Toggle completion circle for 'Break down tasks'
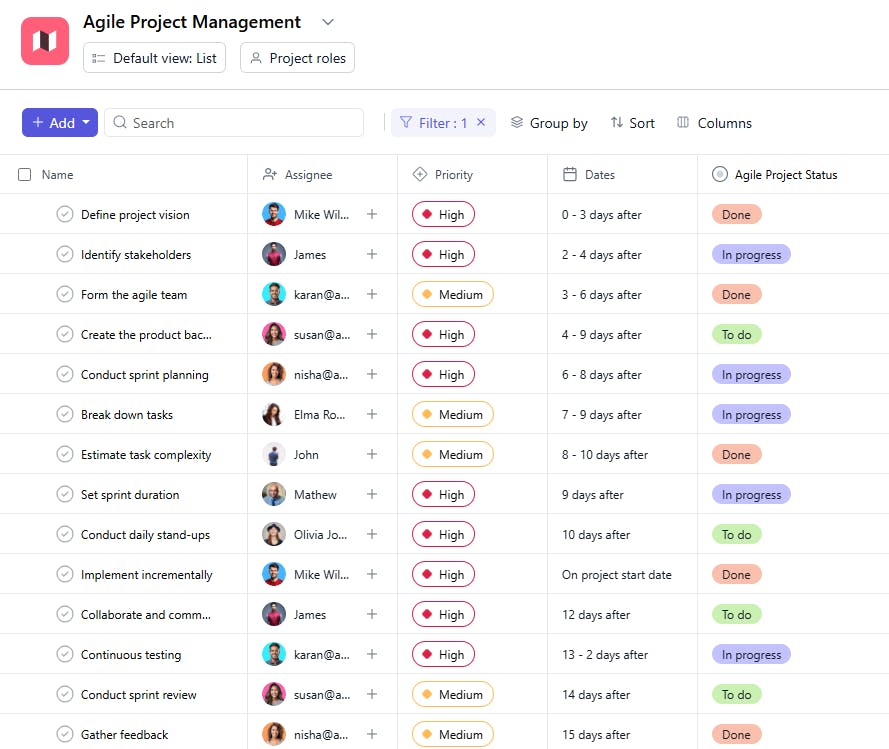The image size is (889, 749). (65, 415)
